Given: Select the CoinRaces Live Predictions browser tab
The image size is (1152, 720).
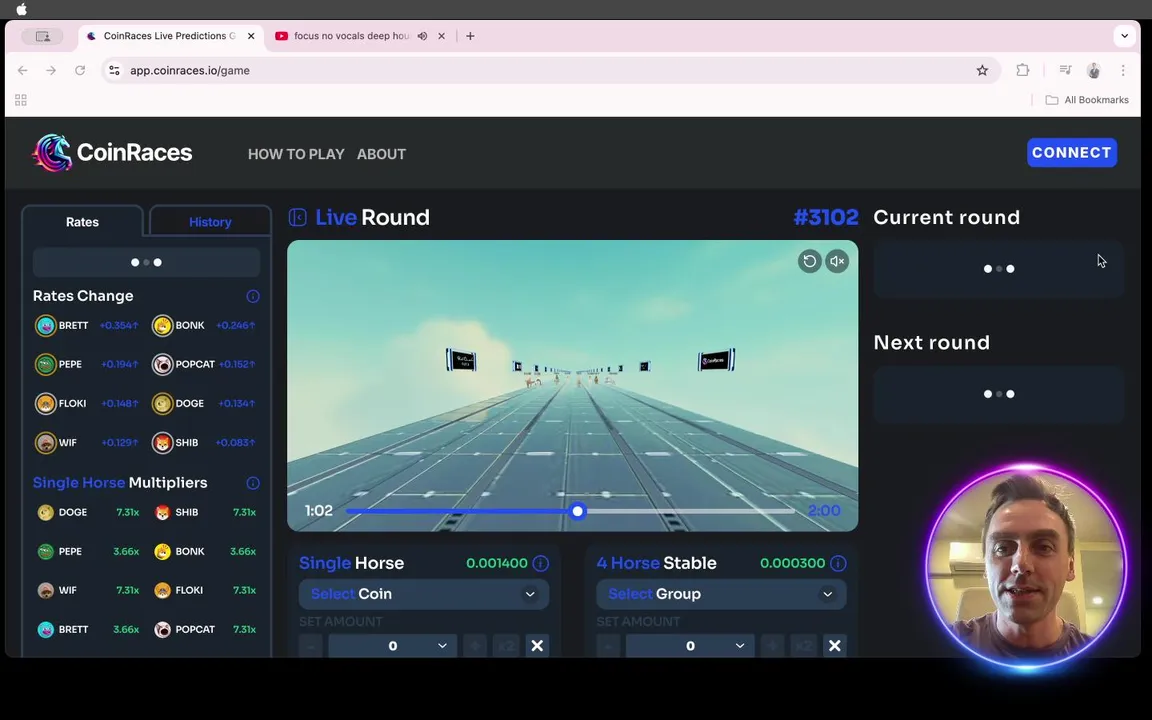Looking at the screenshot, I should (x=170, y=36).
